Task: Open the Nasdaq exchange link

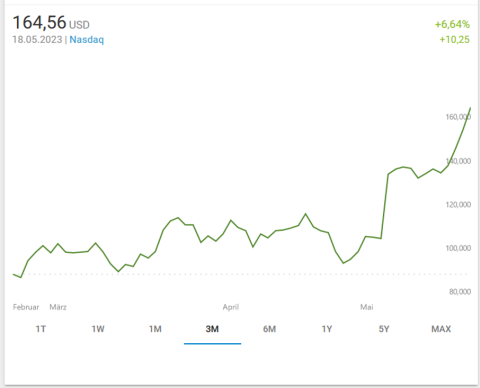Action: [87, 39]
